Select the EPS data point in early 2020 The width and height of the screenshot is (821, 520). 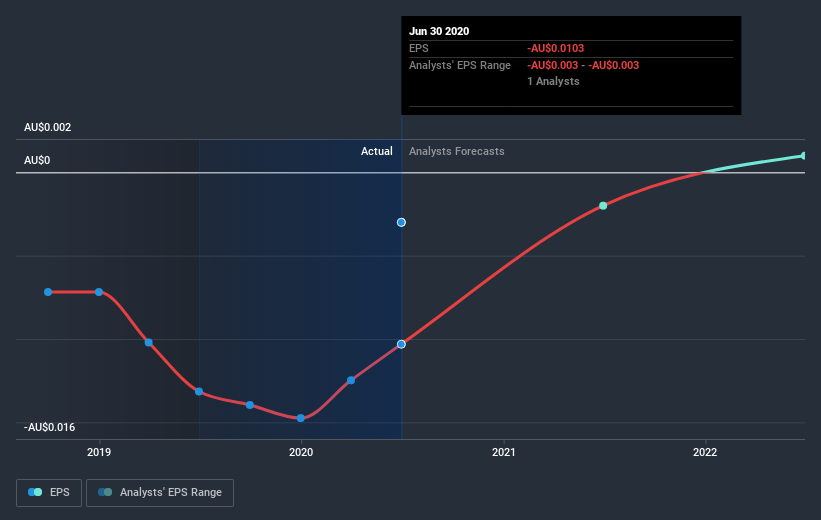pos(351,380)
